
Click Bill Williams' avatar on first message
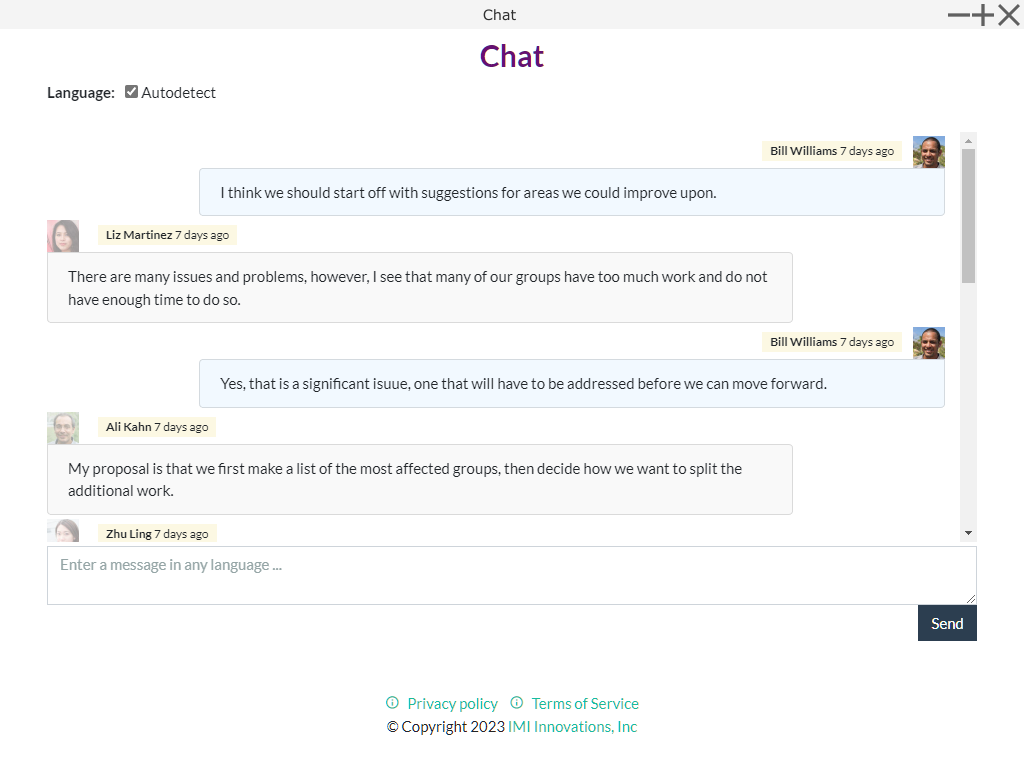click(928, 152)
